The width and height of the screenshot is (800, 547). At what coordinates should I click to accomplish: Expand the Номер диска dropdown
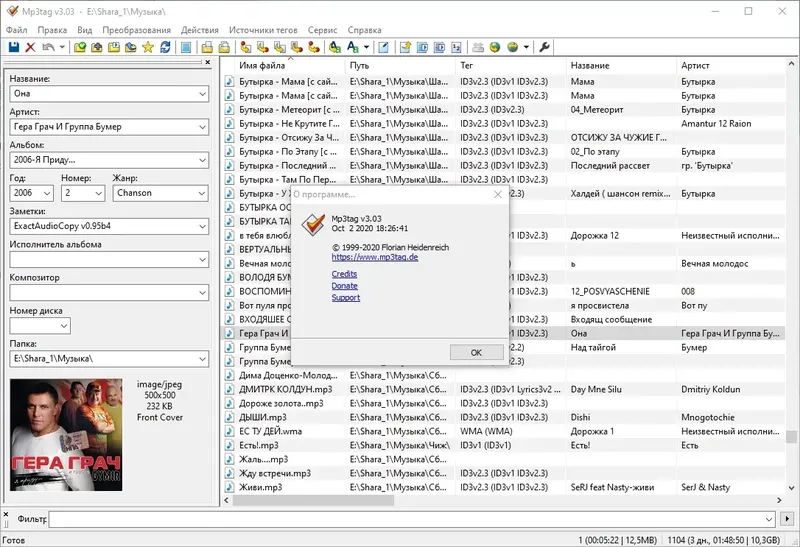pyautogui.click(x=64, y=326)
